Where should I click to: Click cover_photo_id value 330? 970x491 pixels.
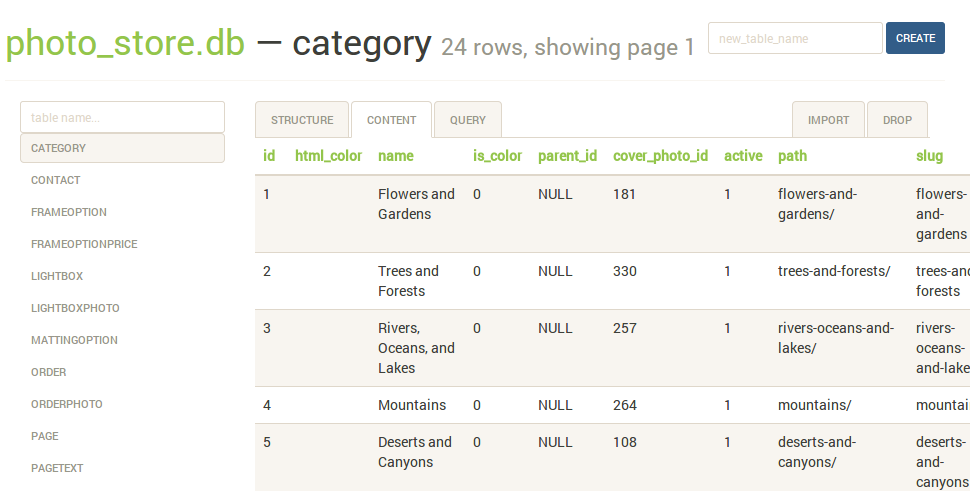[x=625, y=271]
